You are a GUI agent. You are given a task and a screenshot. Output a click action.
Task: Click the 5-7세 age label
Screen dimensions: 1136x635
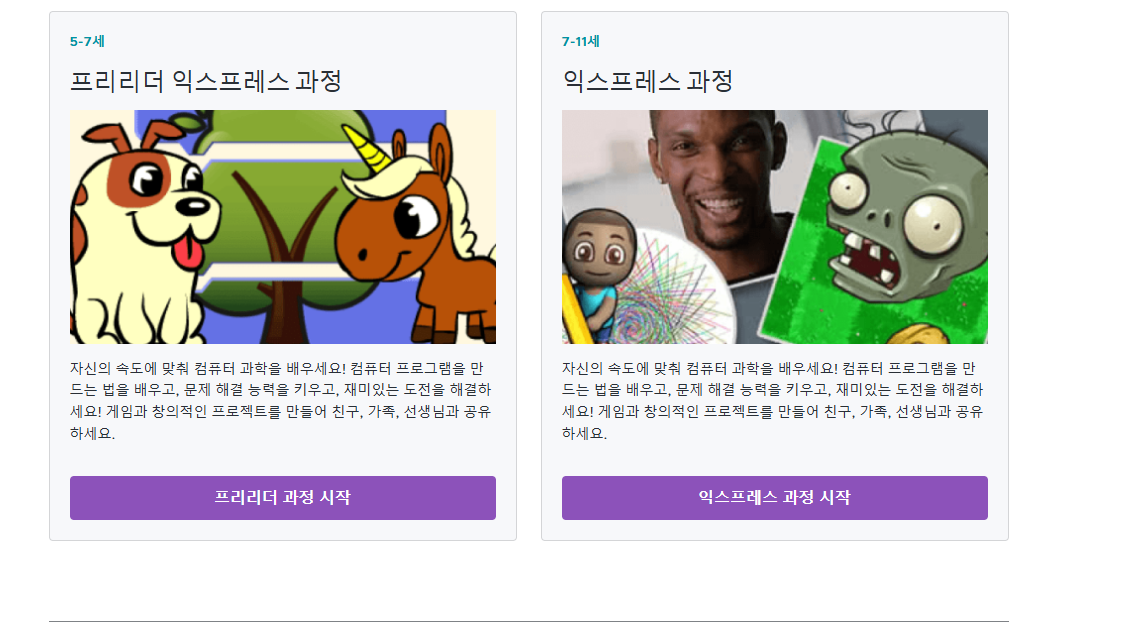[87, 41]
